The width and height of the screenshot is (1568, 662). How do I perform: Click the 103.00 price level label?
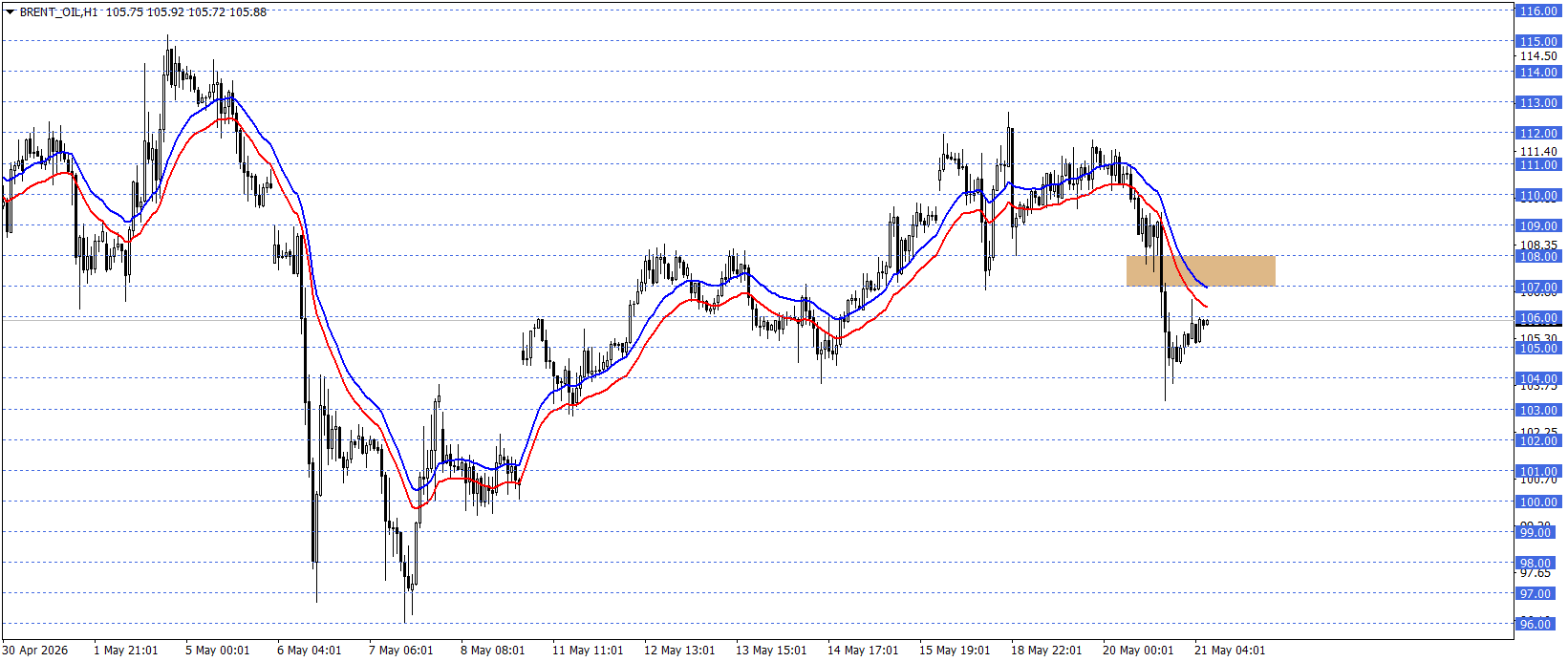point(1538,411)
